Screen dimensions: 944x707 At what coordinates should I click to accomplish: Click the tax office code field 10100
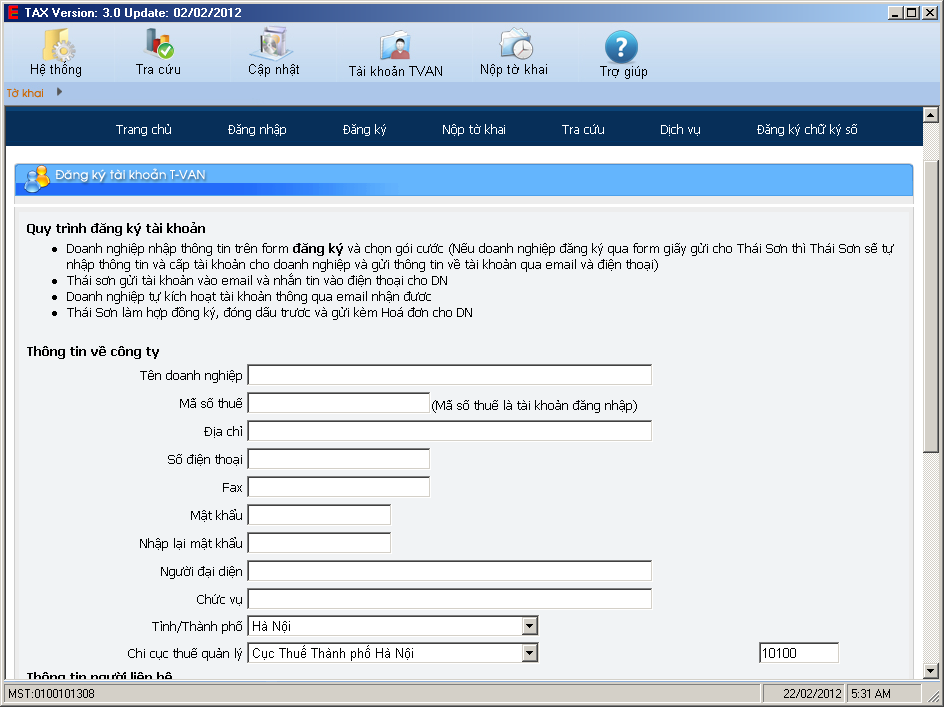798,653
